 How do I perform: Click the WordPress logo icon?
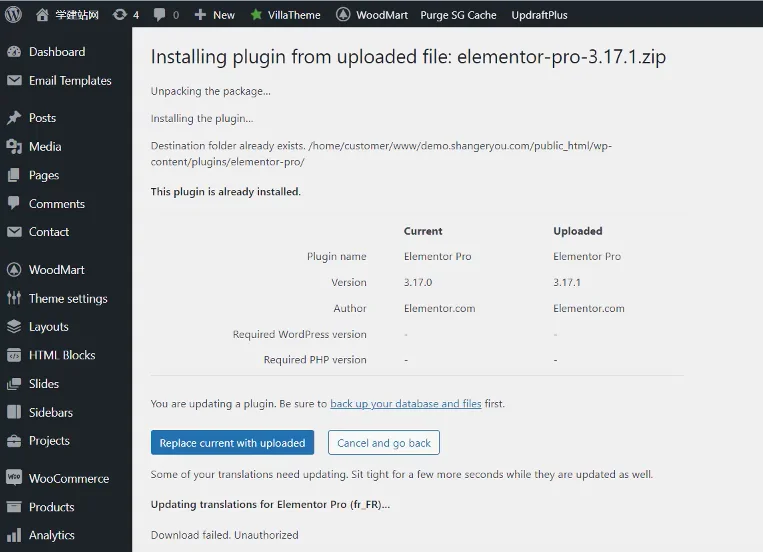(x=13, y=14)
